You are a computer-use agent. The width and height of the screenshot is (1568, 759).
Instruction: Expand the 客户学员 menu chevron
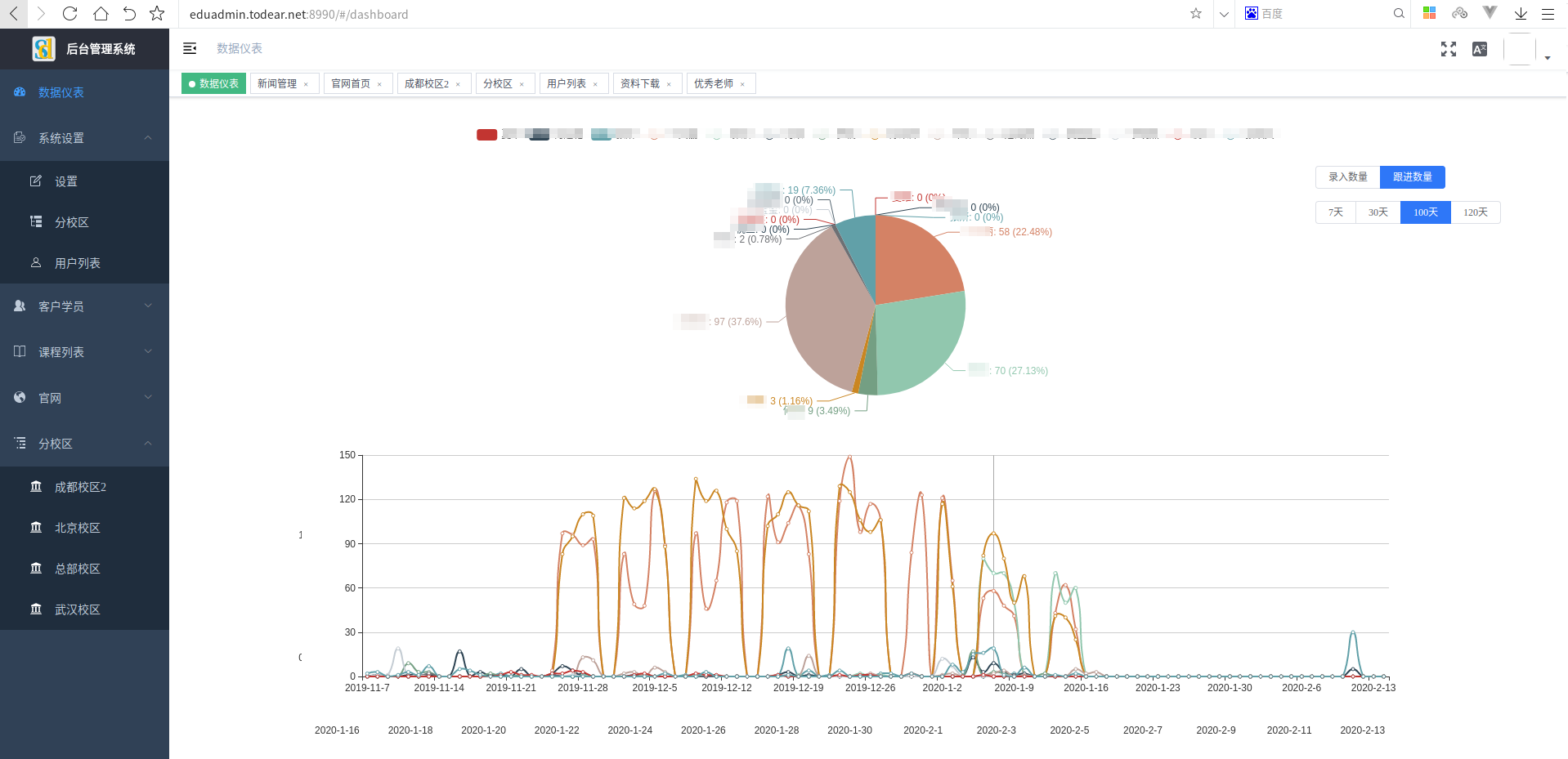(x=148, y=306)
